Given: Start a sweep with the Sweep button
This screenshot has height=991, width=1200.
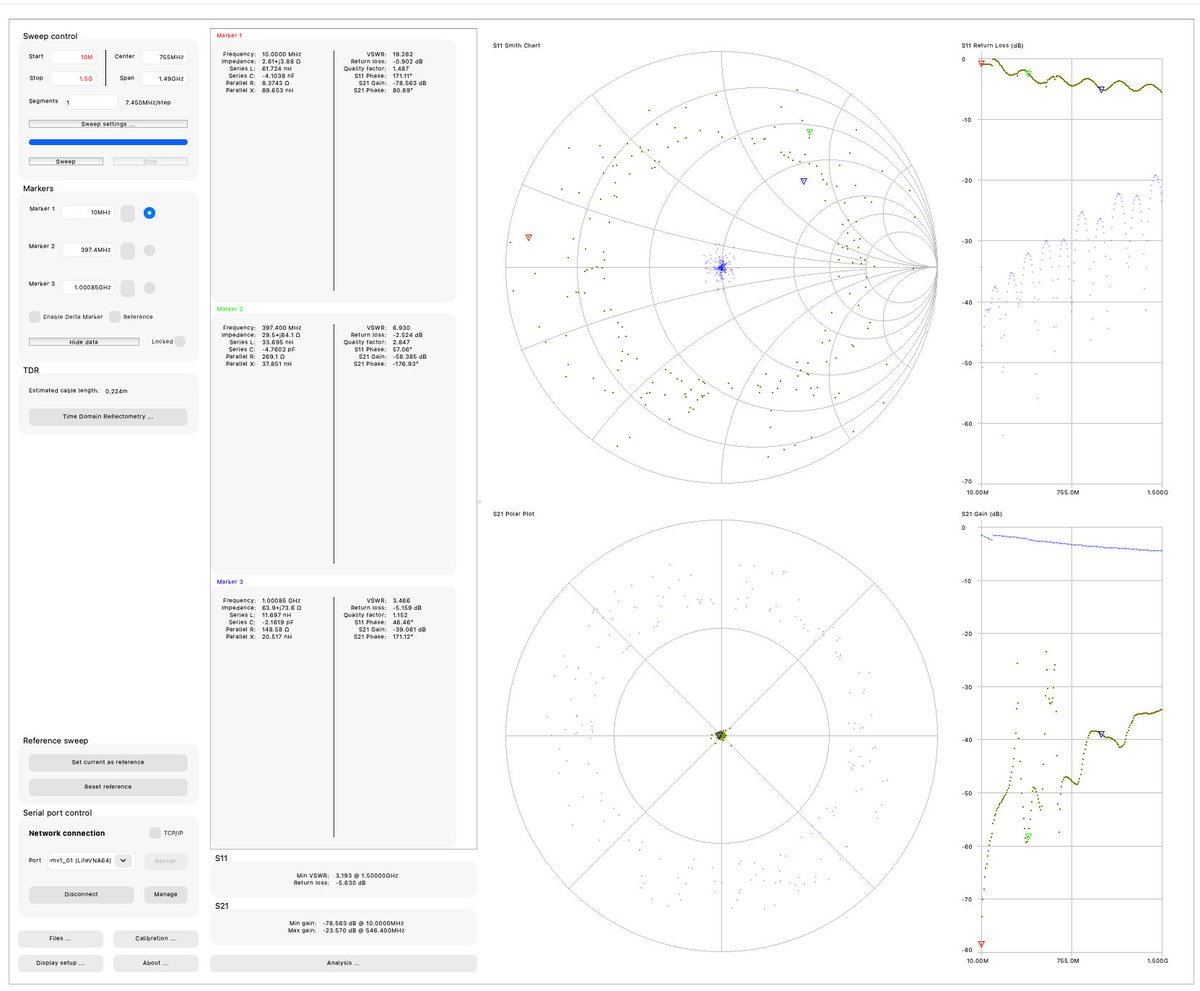Looking at the screenshot, I should [65, 161].
